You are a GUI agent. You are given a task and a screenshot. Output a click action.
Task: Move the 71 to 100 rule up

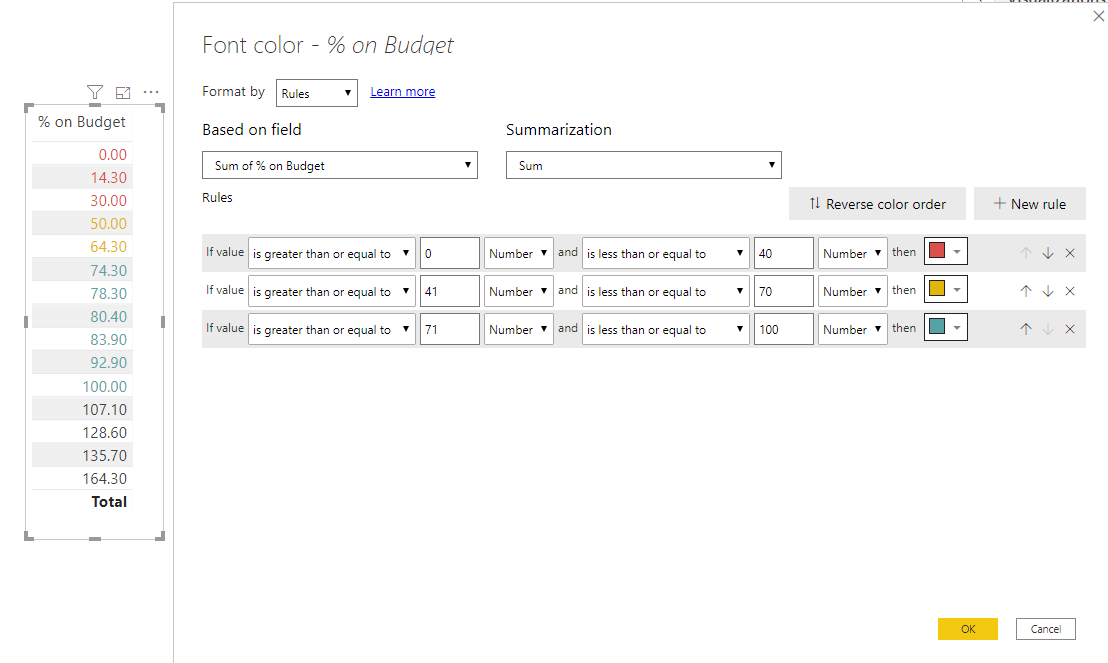point(1026,329)
